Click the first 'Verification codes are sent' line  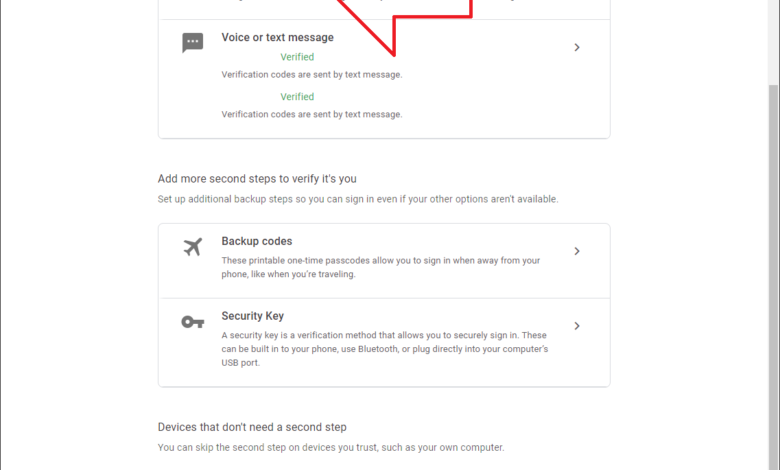tap(311, 75)
